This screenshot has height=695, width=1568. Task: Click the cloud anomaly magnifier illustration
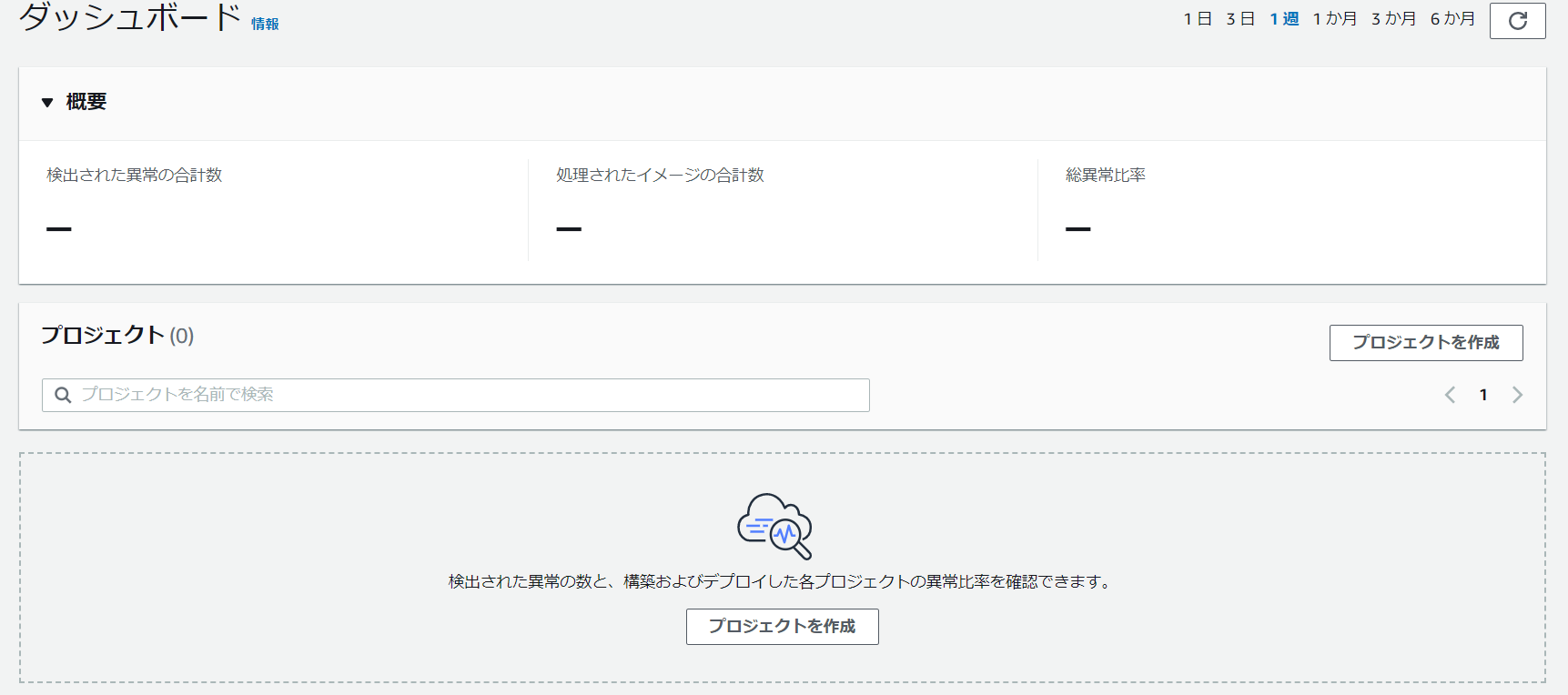pyautogui.click(x=774, y=526)
